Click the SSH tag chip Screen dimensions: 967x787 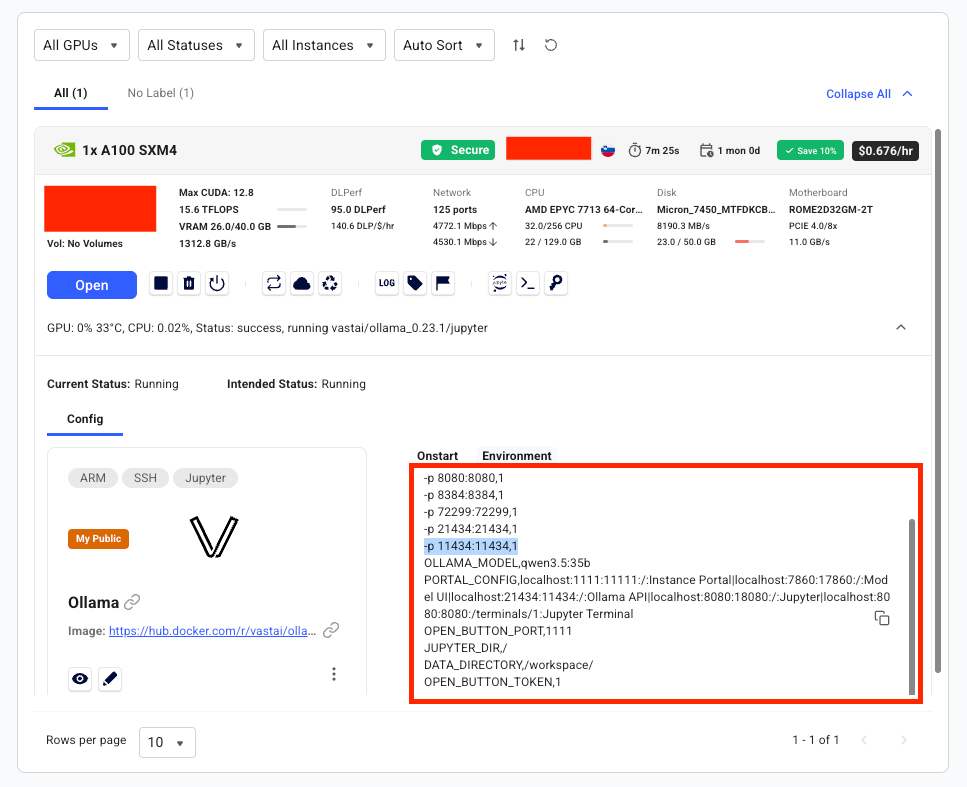(x=146, y=478)
